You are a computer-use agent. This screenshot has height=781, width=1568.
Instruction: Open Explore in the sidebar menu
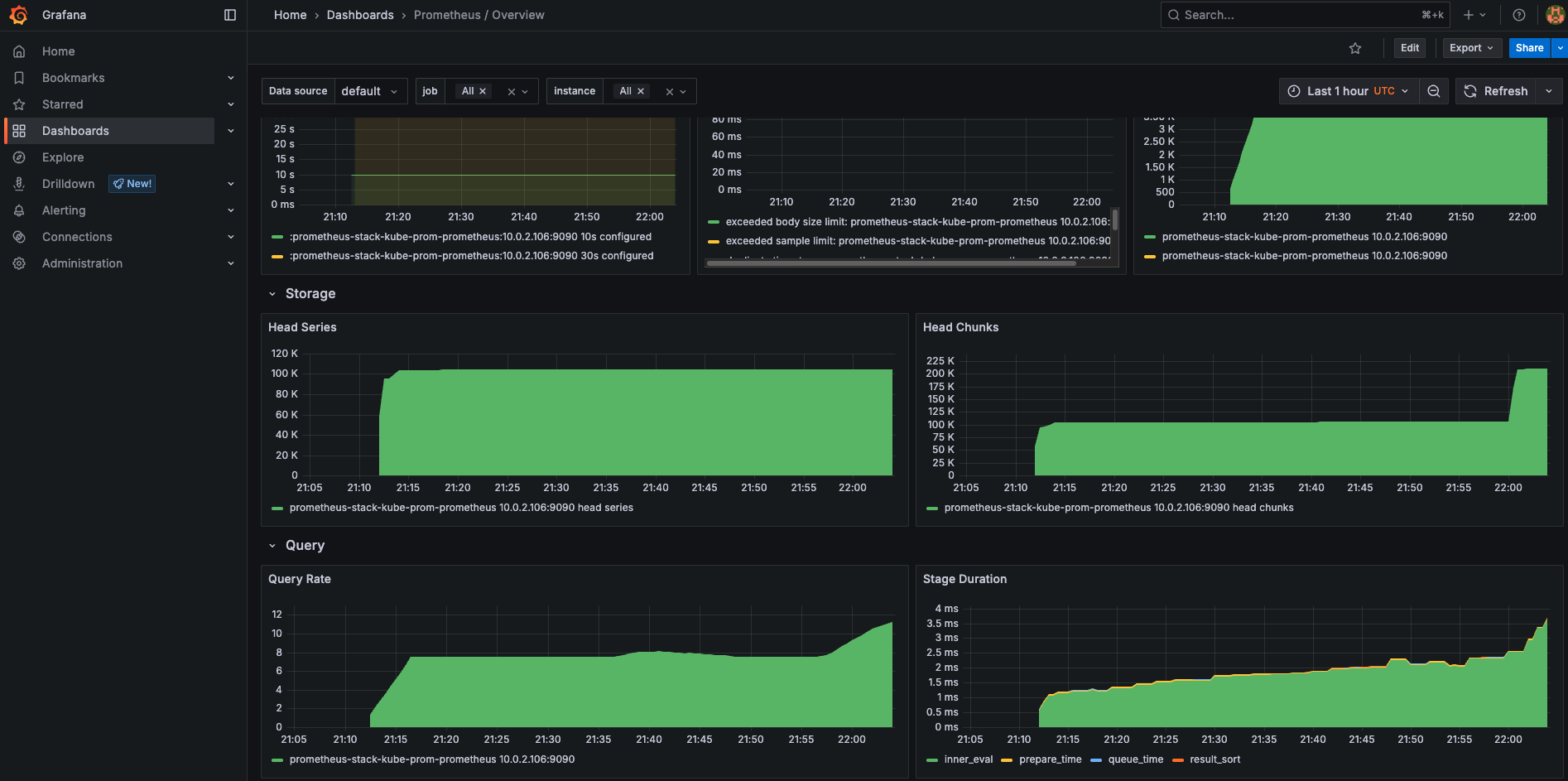[63, 157]
